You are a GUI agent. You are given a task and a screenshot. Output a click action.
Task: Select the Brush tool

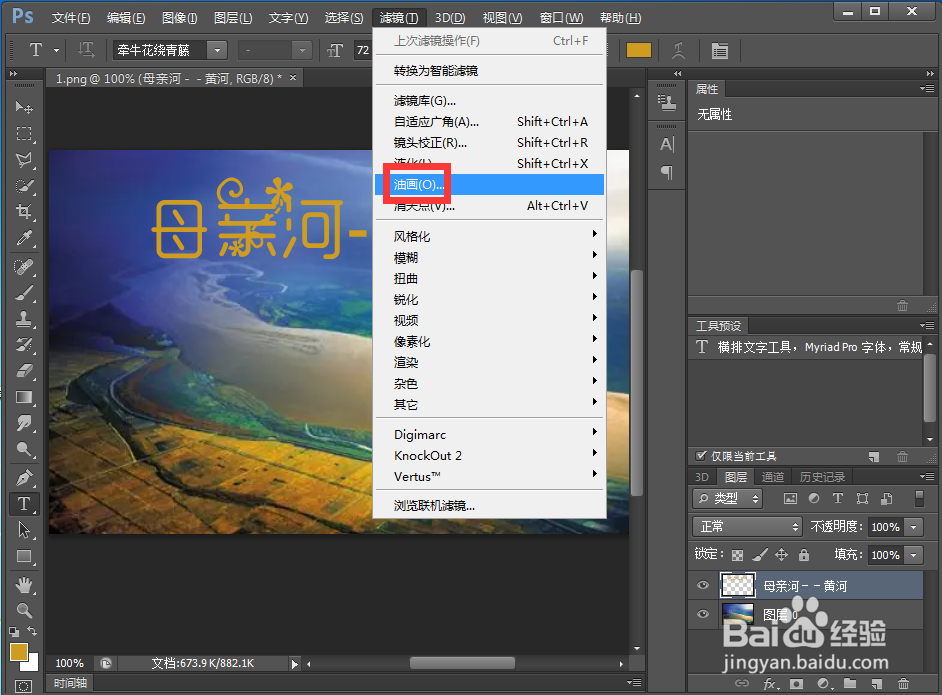tap(24, 293)
